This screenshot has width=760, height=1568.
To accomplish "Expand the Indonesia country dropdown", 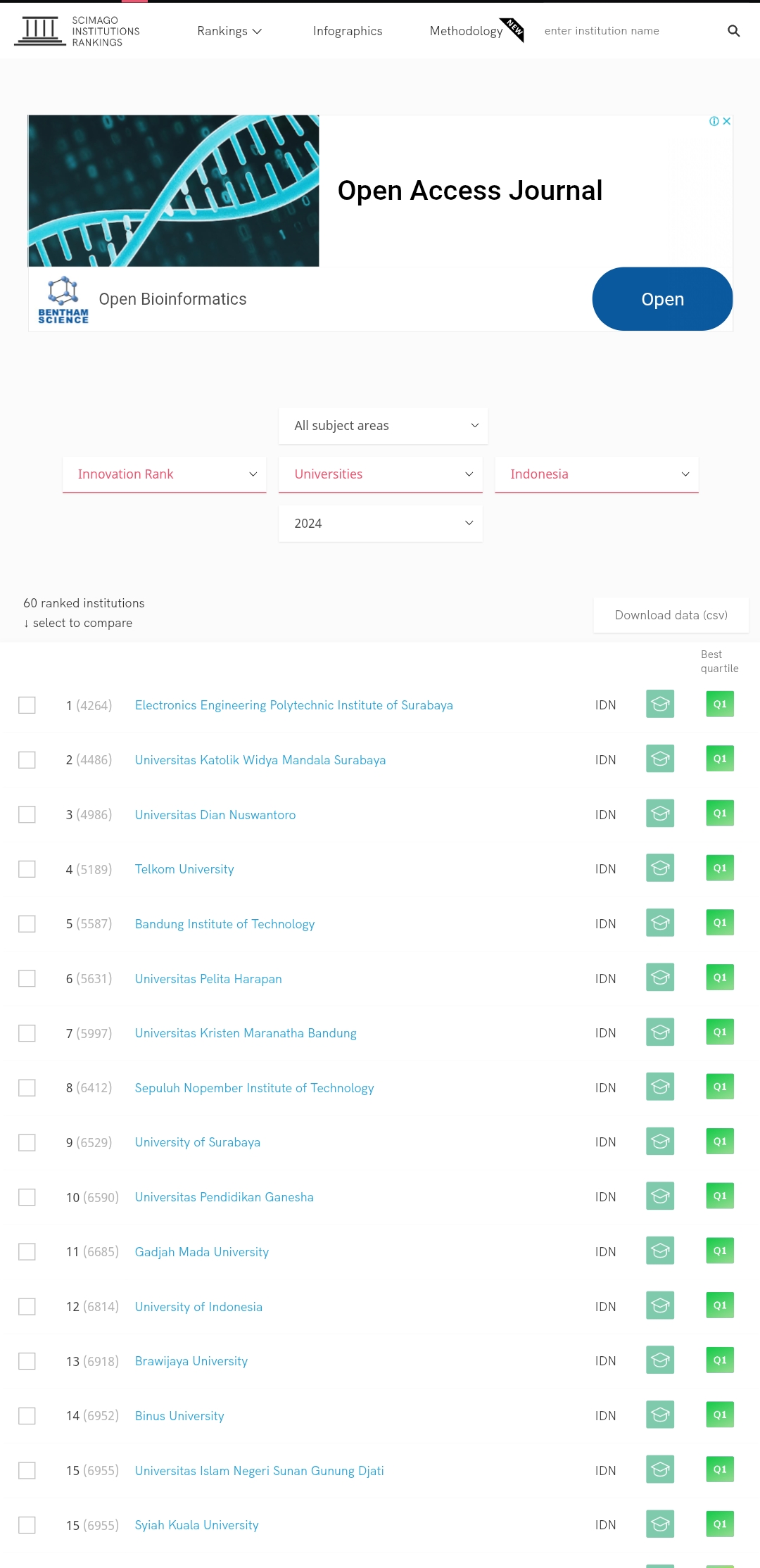I will [596, 474].
